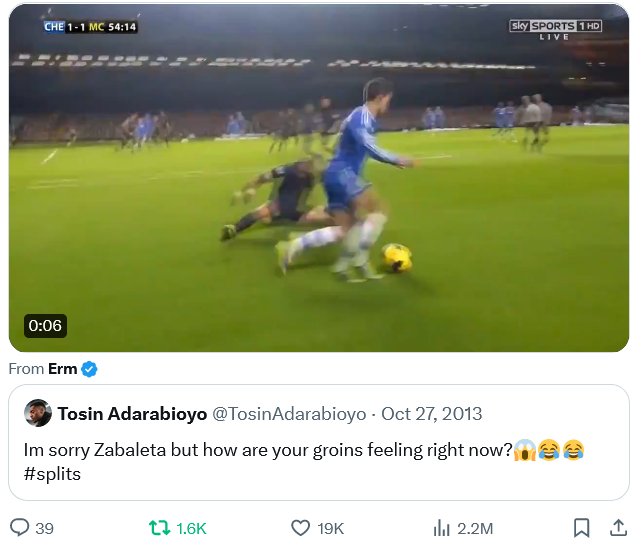Open the #splits hashtag
This screenshot has height=548, width=635.
[52, 474]
